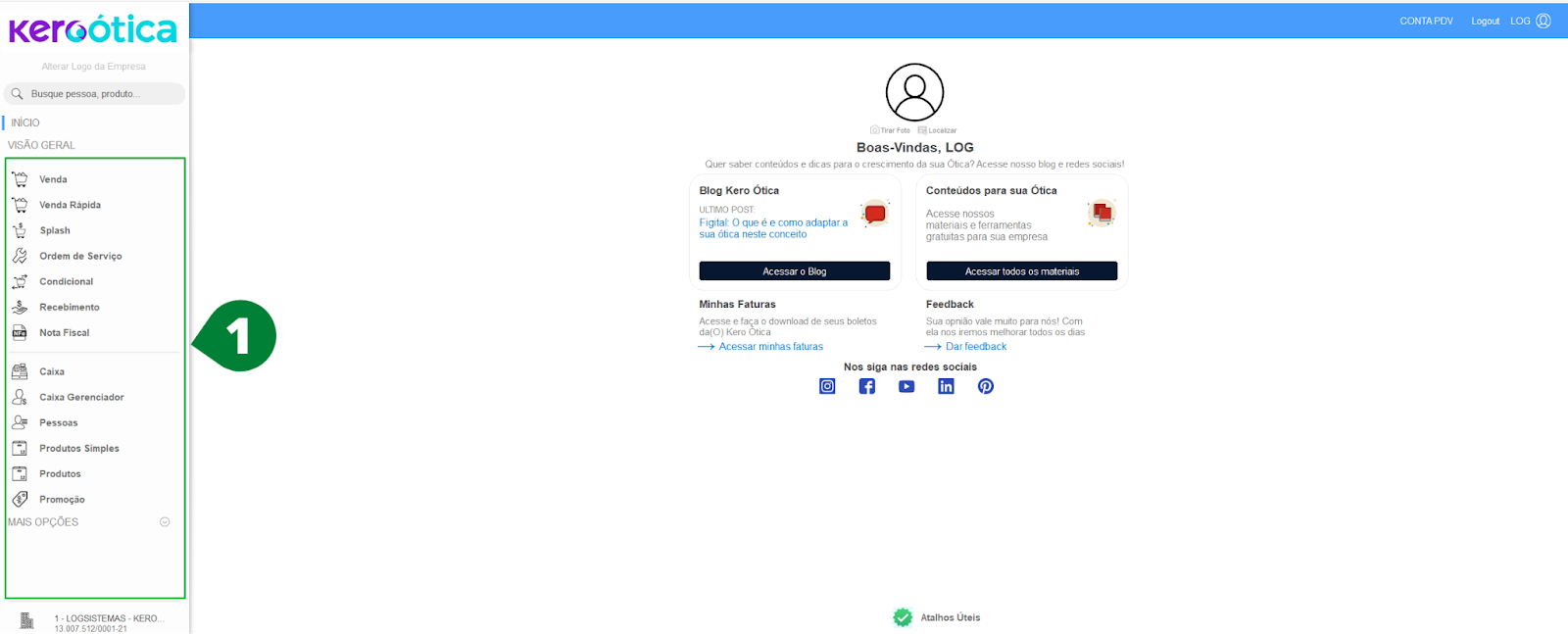This screenshot has height=634, width=1568.
Task: Open the Recebimento menu entry
Action: pyautogui.click(x=70, y=308)
